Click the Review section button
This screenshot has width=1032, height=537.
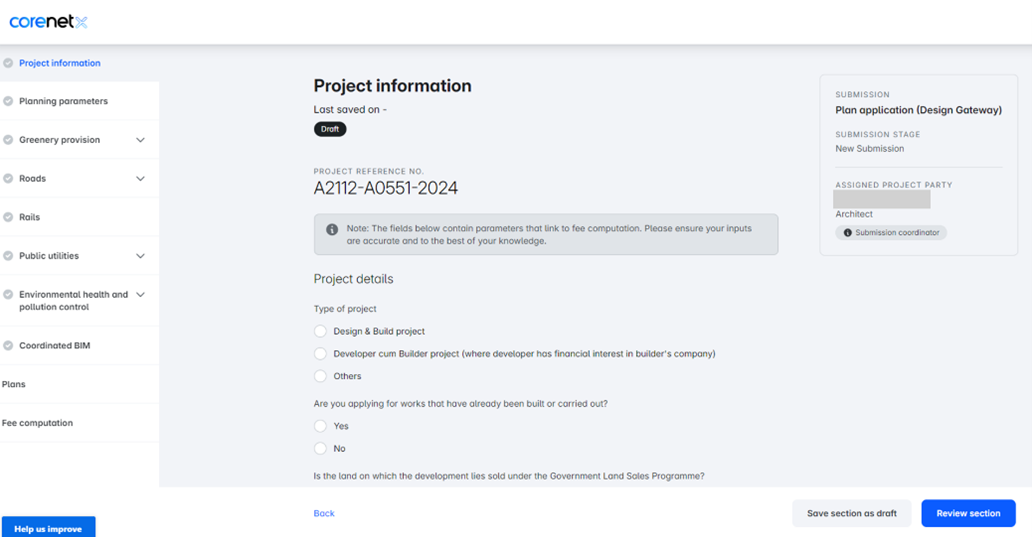point(967,513)
